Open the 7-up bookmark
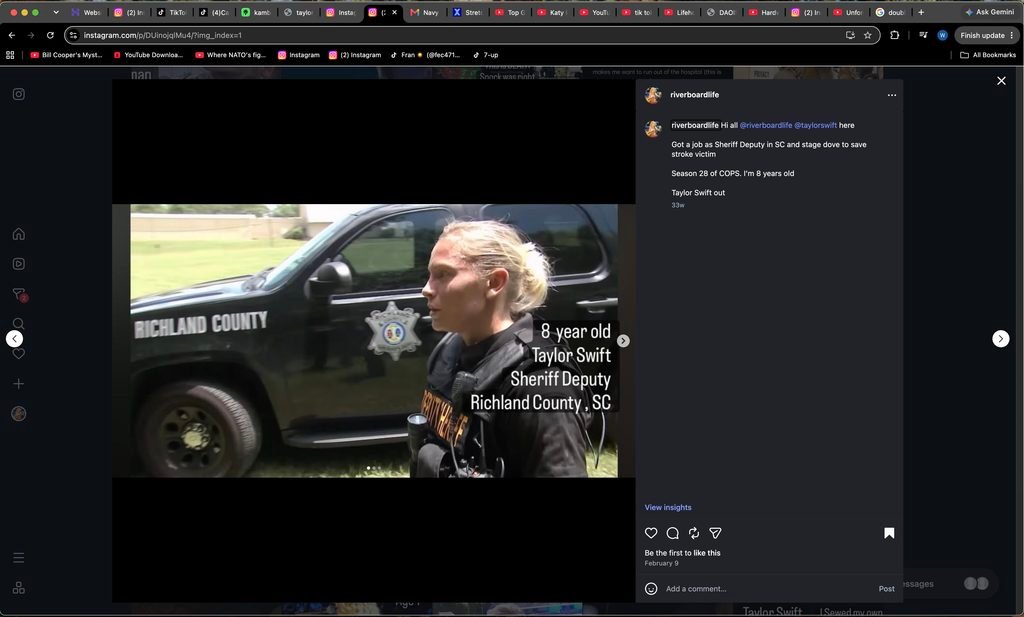The image size is (1024, 617). pyautogui.click(x=485, y=55)
